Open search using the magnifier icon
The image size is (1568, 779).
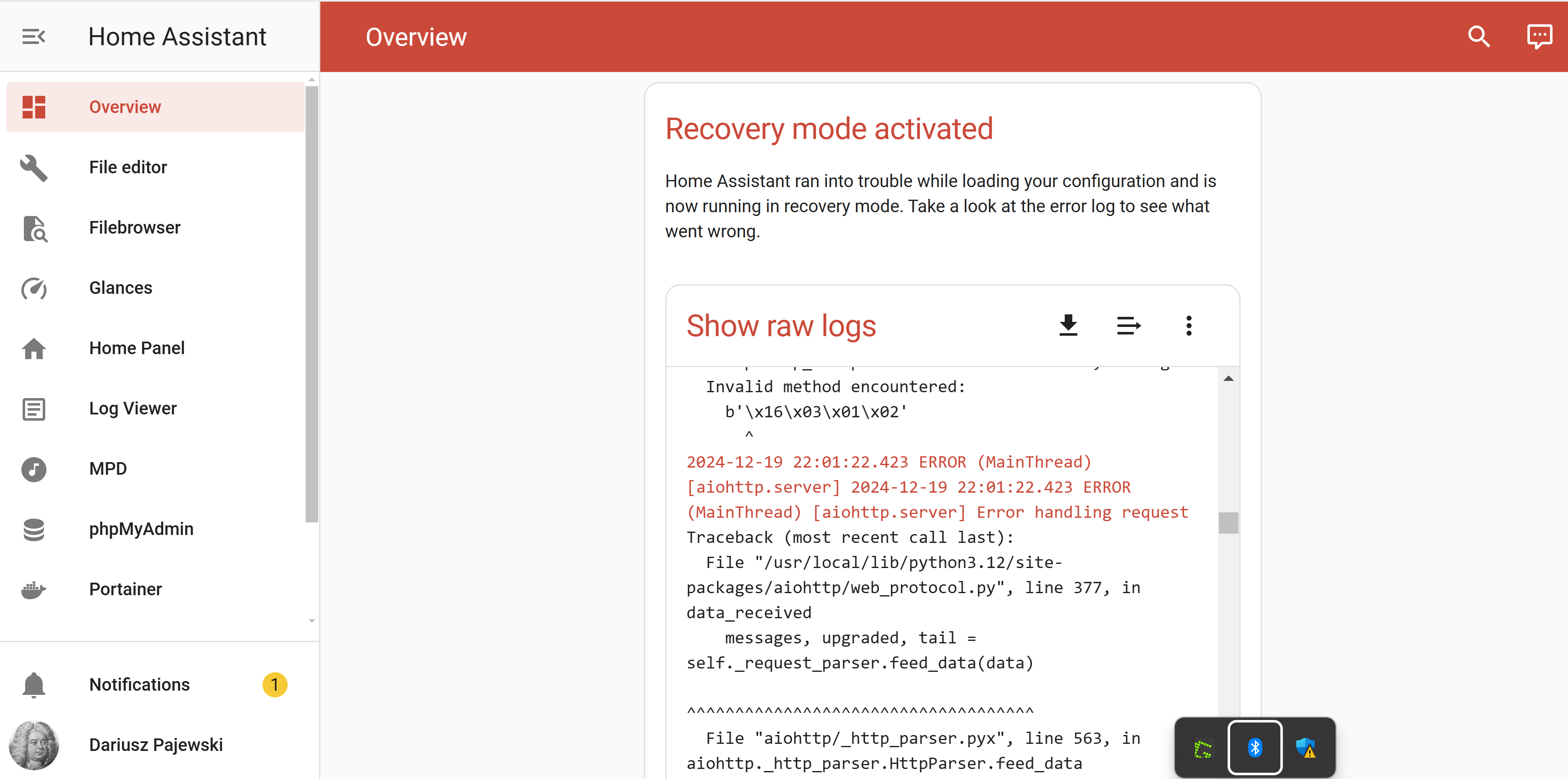coord(1478,36)
